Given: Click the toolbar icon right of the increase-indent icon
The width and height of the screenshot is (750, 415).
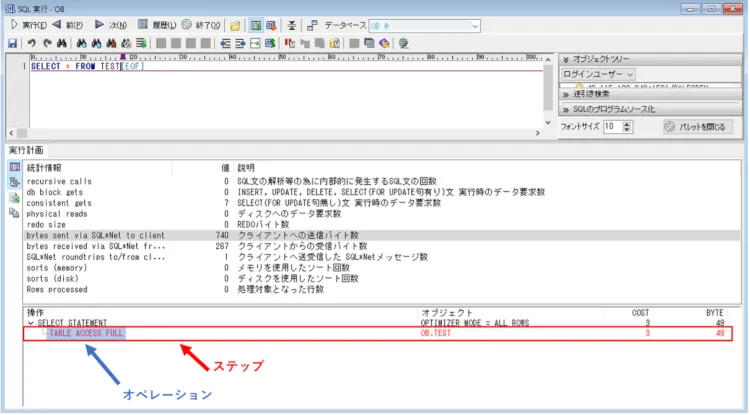Looking at the screenshot, I should tap(255, 44).
